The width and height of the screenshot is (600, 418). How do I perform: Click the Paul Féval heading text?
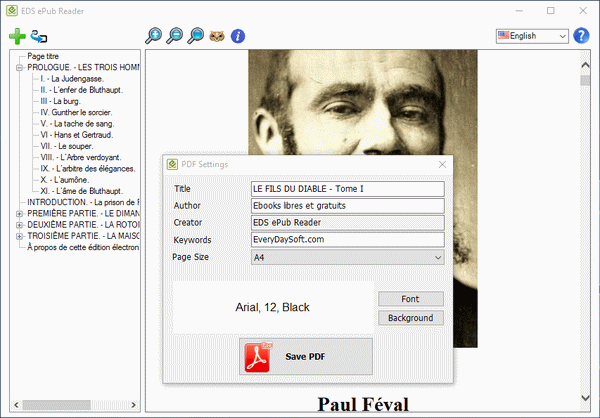pos(363,404)
